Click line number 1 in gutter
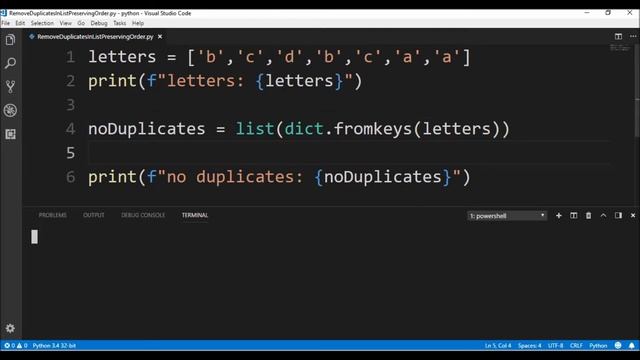 [71, 57]
